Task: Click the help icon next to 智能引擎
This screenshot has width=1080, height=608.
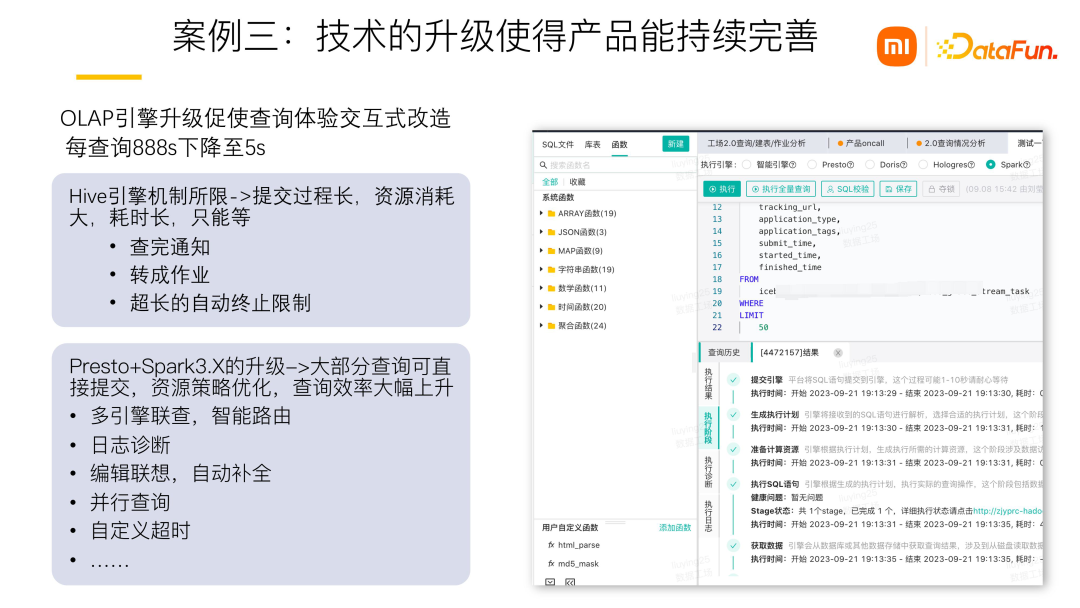Action: (x=793, y=165)
